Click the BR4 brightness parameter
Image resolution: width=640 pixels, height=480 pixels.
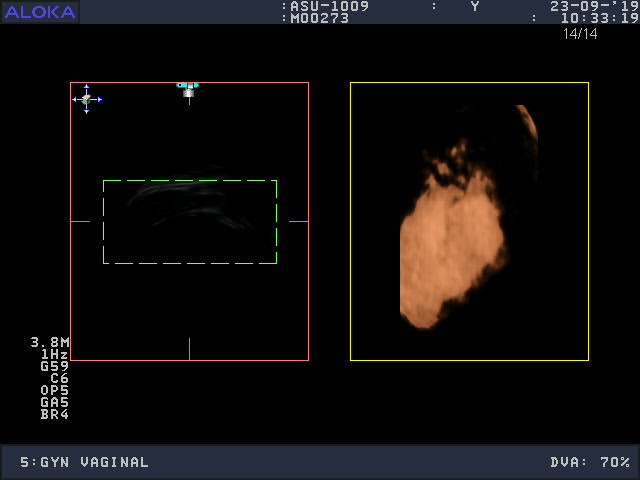pyautogui.click(x=54, y=414)
